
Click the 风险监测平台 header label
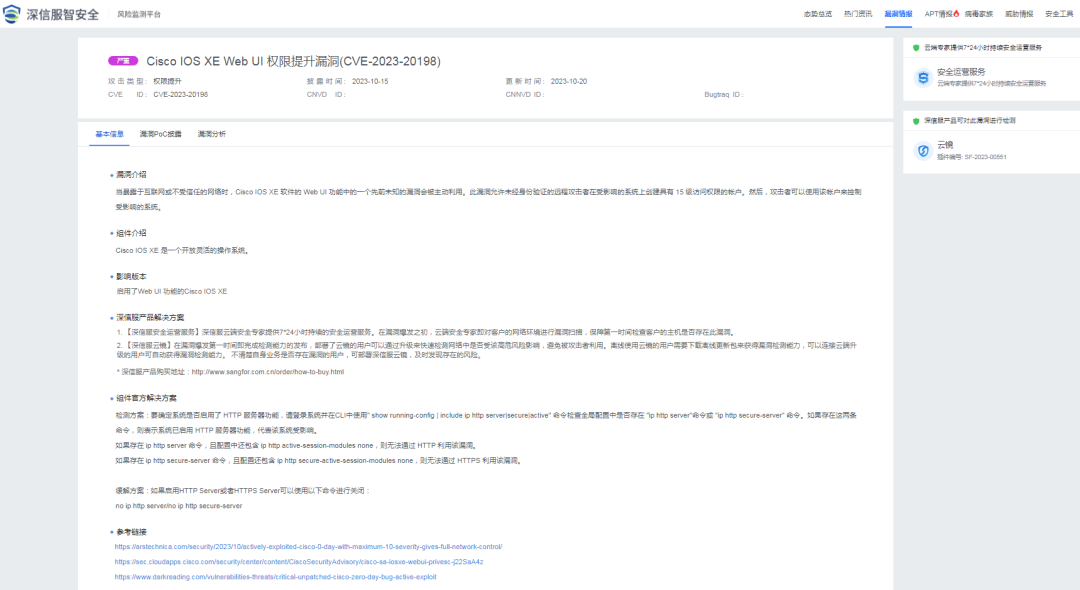[138, 14]
